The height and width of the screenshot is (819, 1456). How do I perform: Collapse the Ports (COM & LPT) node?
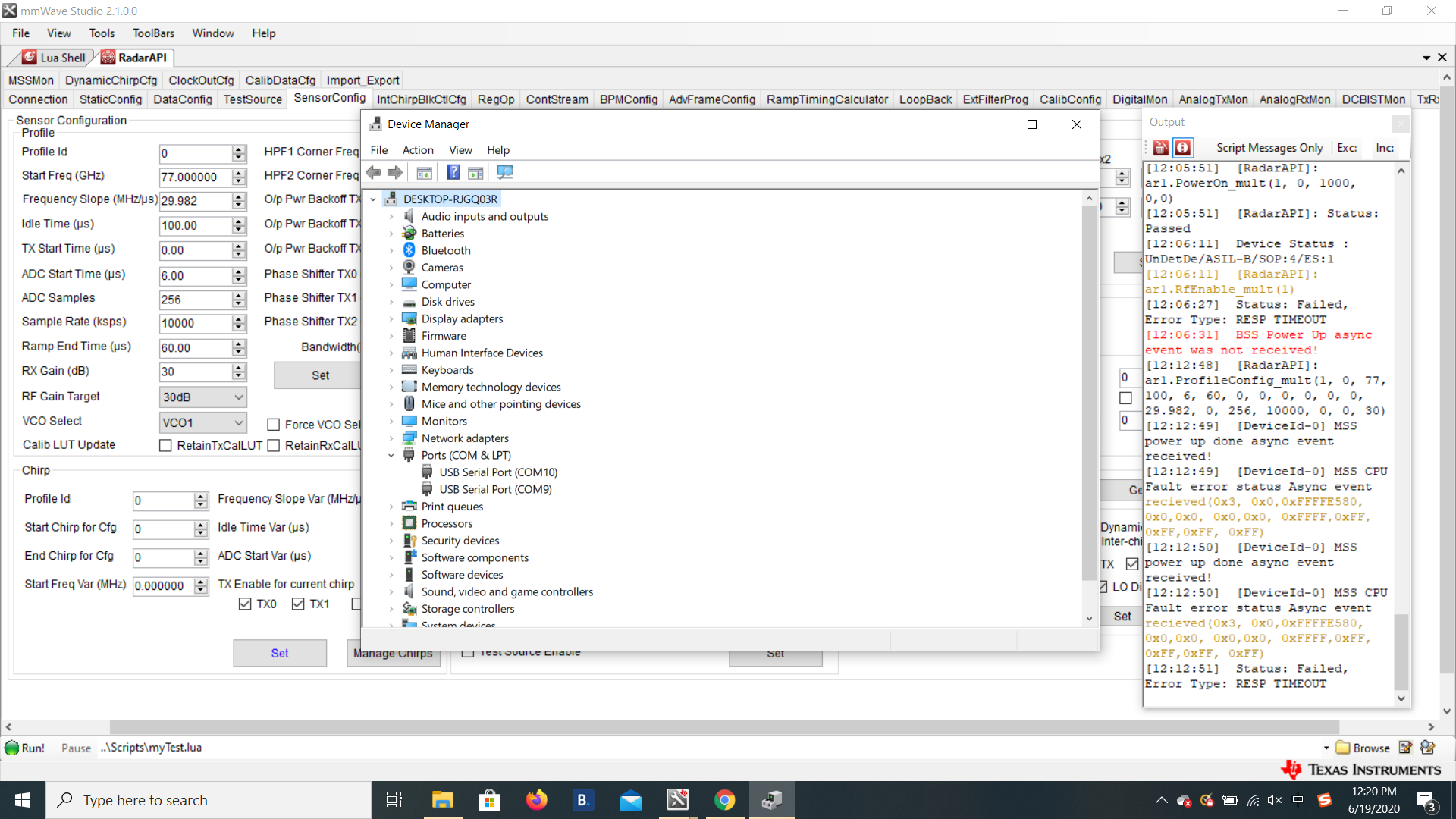(x=391, y=456)
